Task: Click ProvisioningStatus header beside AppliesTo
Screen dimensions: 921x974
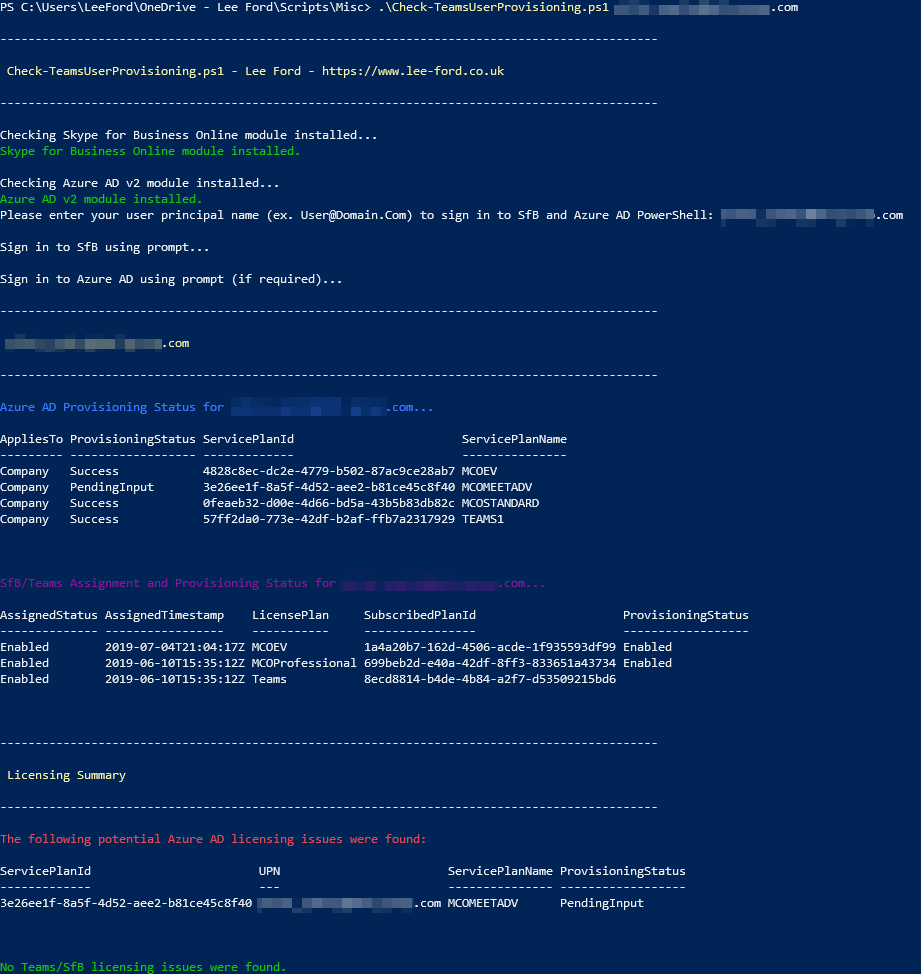Action: tap(132, 439)
